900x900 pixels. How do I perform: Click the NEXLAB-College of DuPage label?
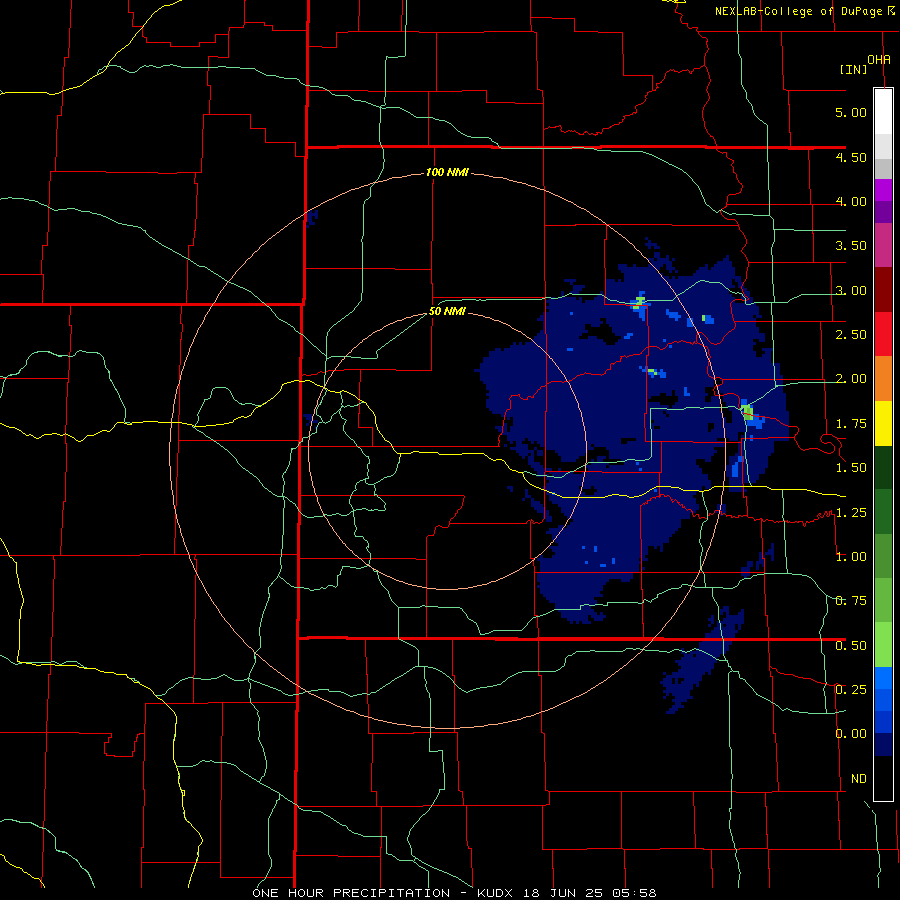coord(799,11)
